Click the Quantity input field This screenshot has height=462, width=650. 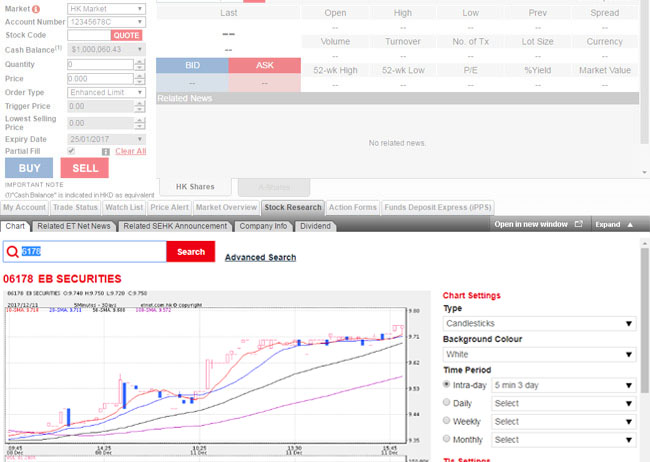[100, 64]
